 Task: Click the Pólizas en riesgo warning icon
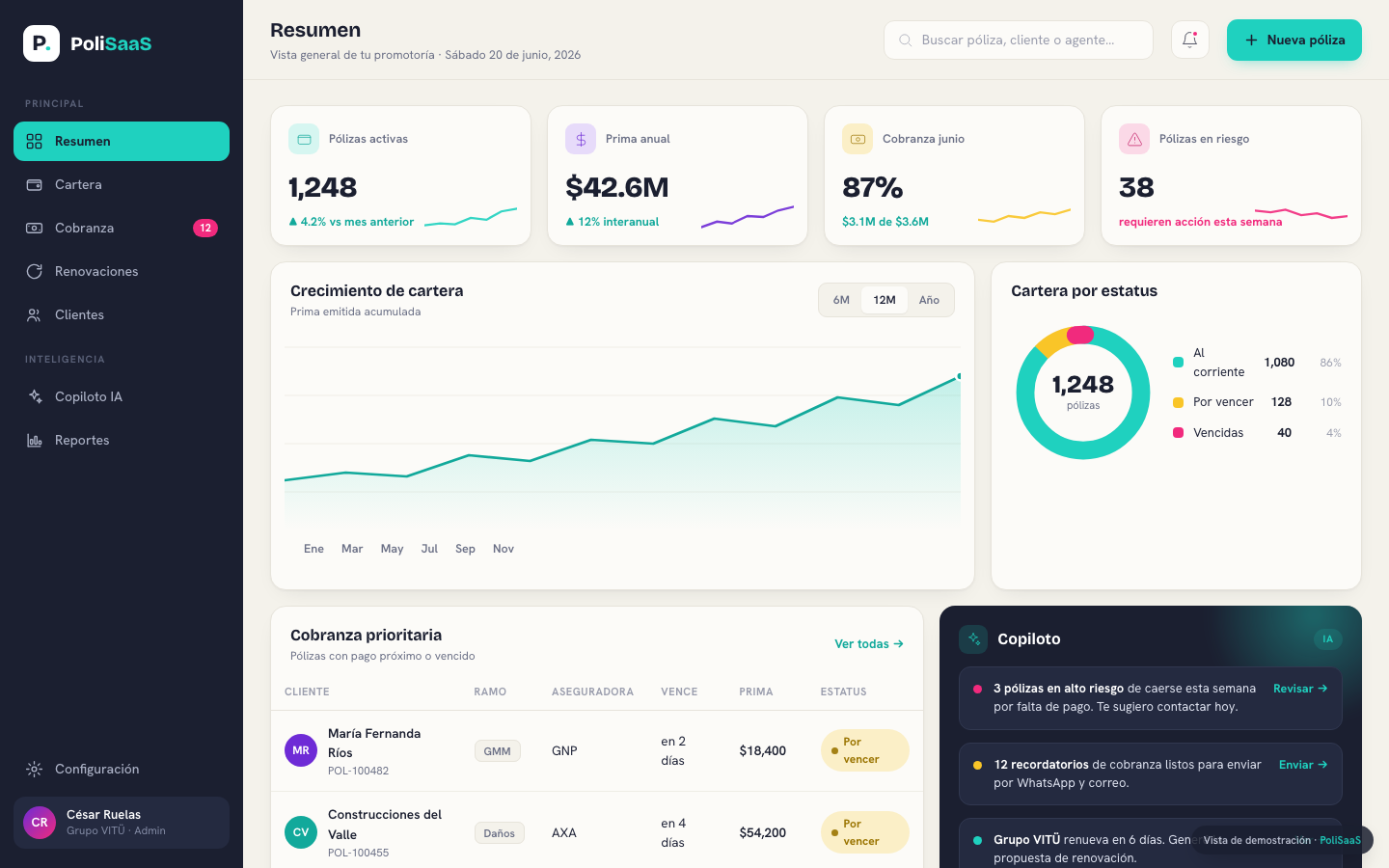click(x=1134, y=139)
